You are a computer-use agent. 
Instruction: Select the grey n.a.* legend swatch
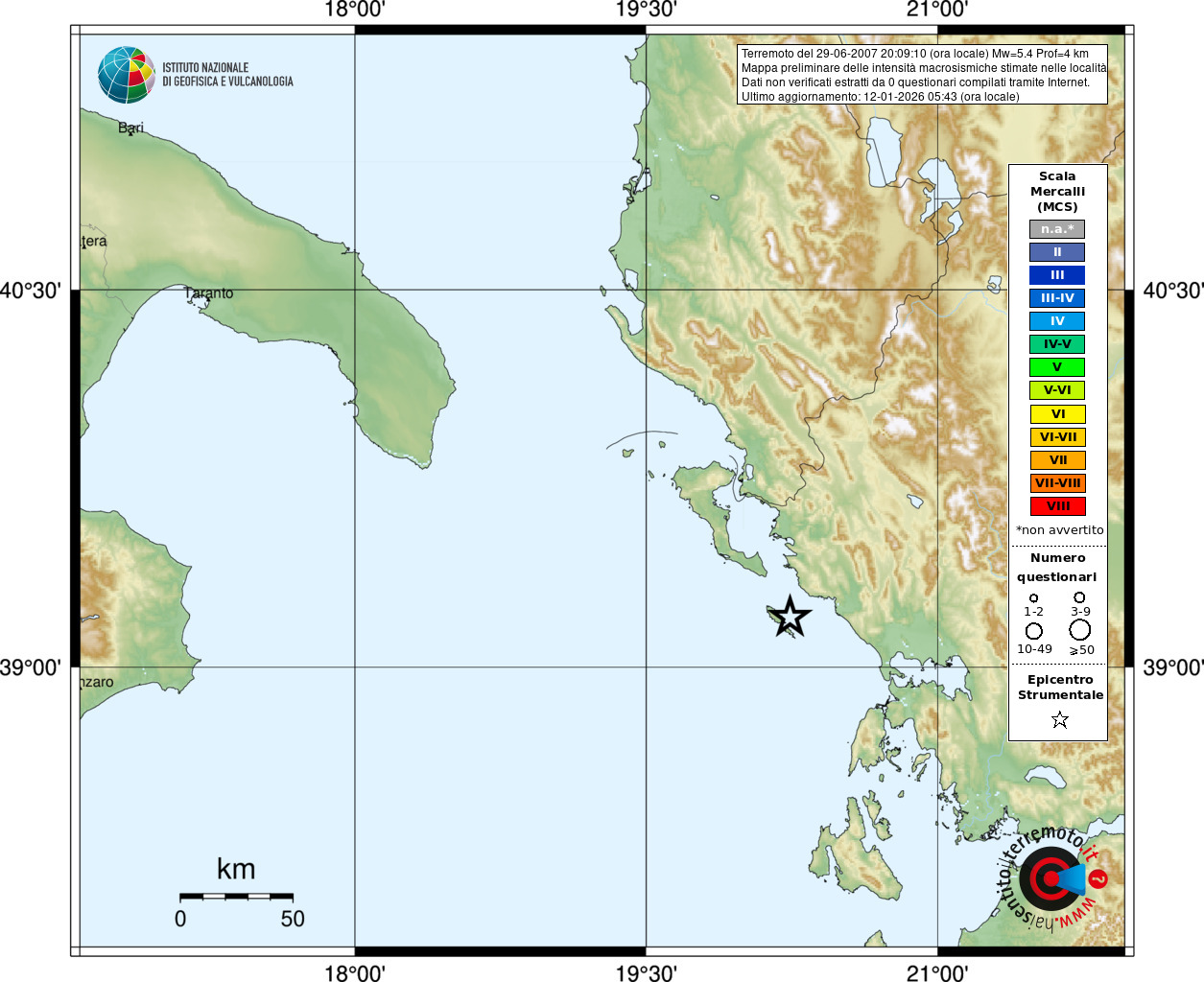click(x=1057, y=229)
